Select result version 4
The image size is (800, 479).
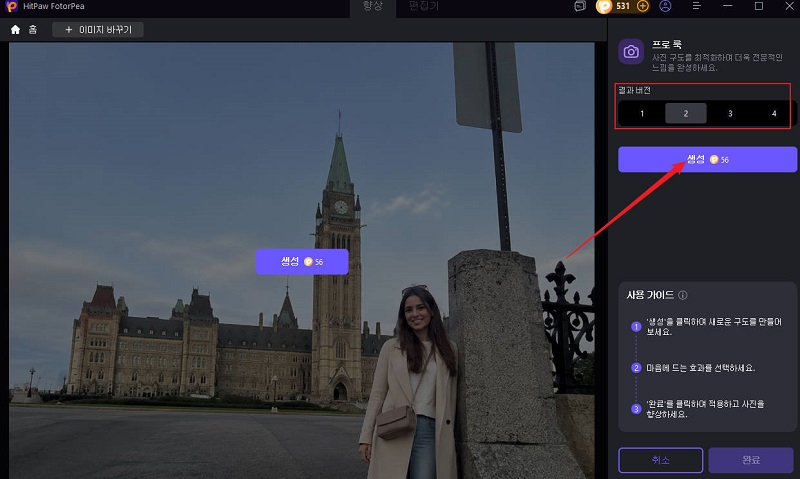[774, 113]
